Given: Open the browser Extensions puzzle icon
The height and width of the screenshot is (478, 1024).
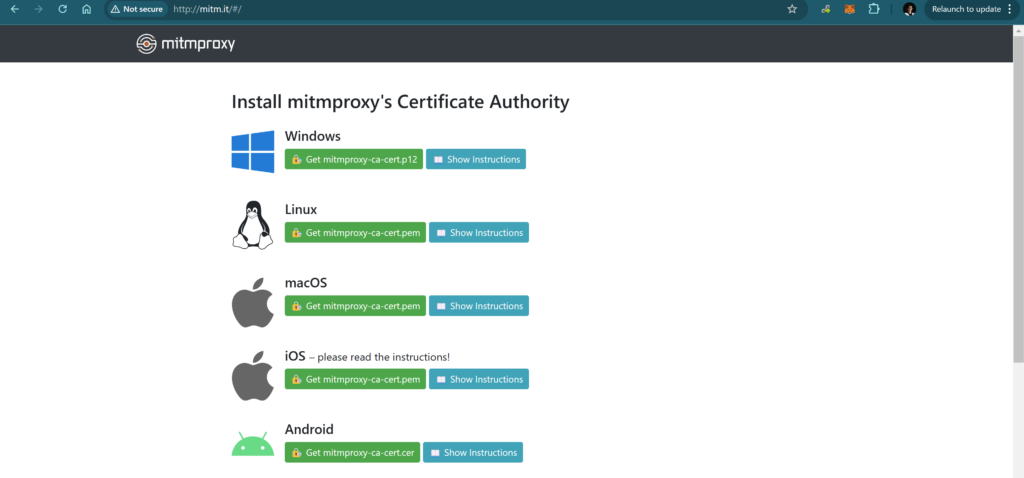Looking at the screenshot, I should (x=874, y=9).
